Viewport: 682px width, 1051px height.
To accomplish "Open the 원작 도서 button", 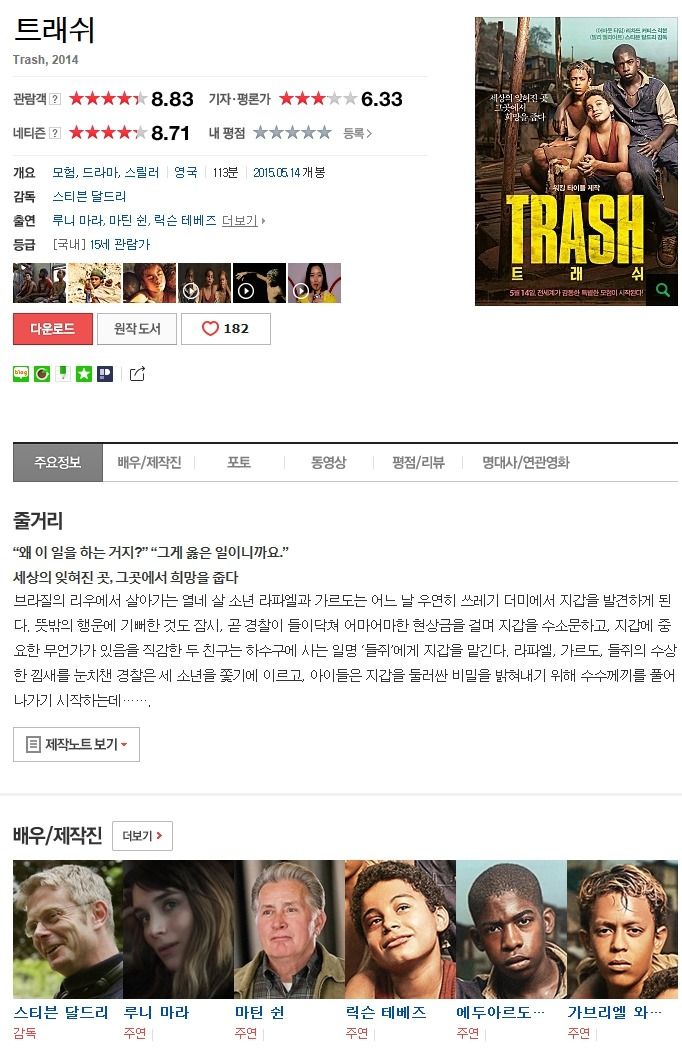I will tap(137, 328).
